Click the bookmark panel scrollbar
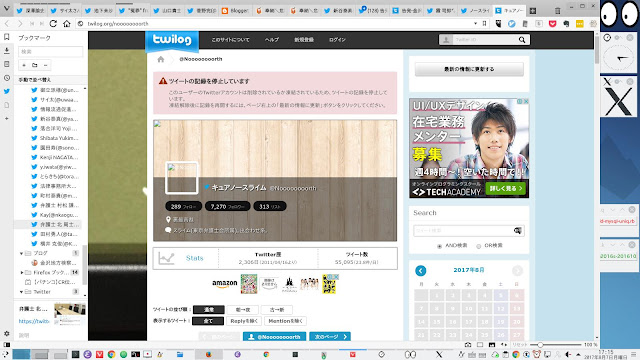This screenshot has width=640, height=360. (84, 265)
